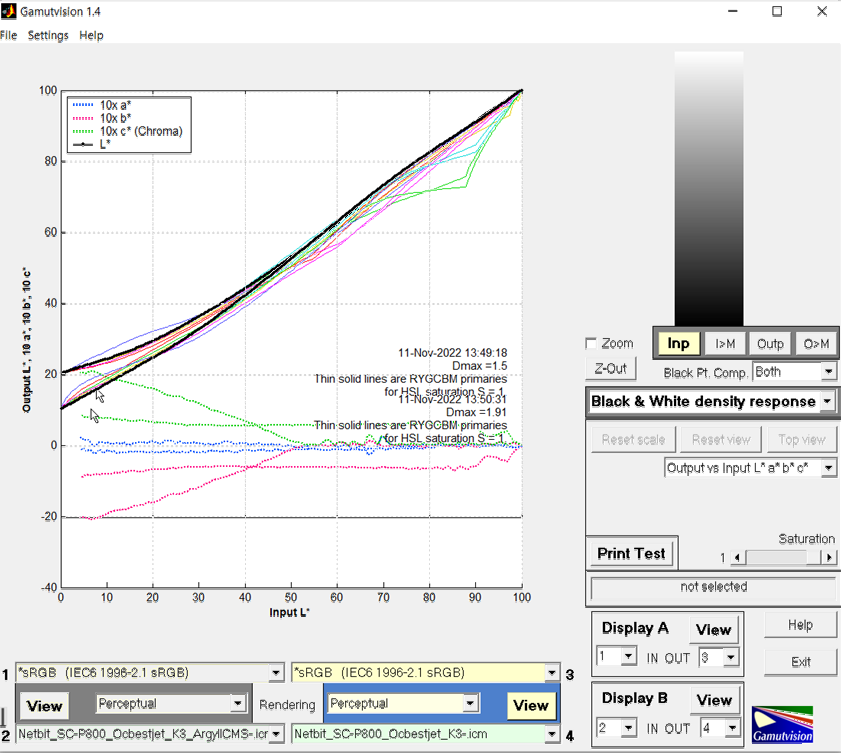Select the Outp toggle button
The width and height of the screenshot is (841, 753).
tap(770, 343)
